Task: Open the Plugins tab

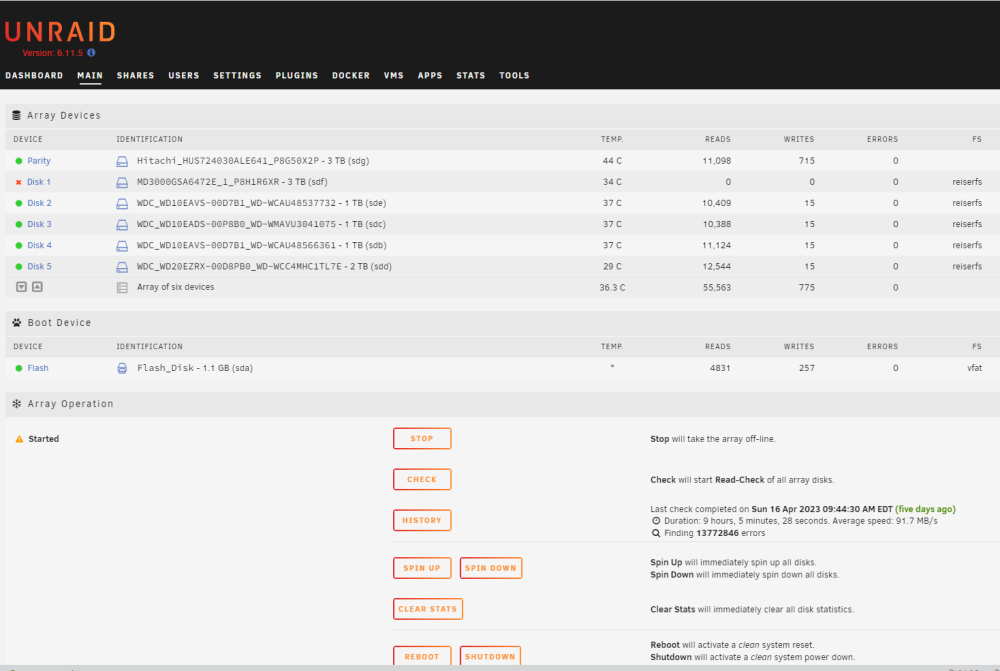Action: 297,75
